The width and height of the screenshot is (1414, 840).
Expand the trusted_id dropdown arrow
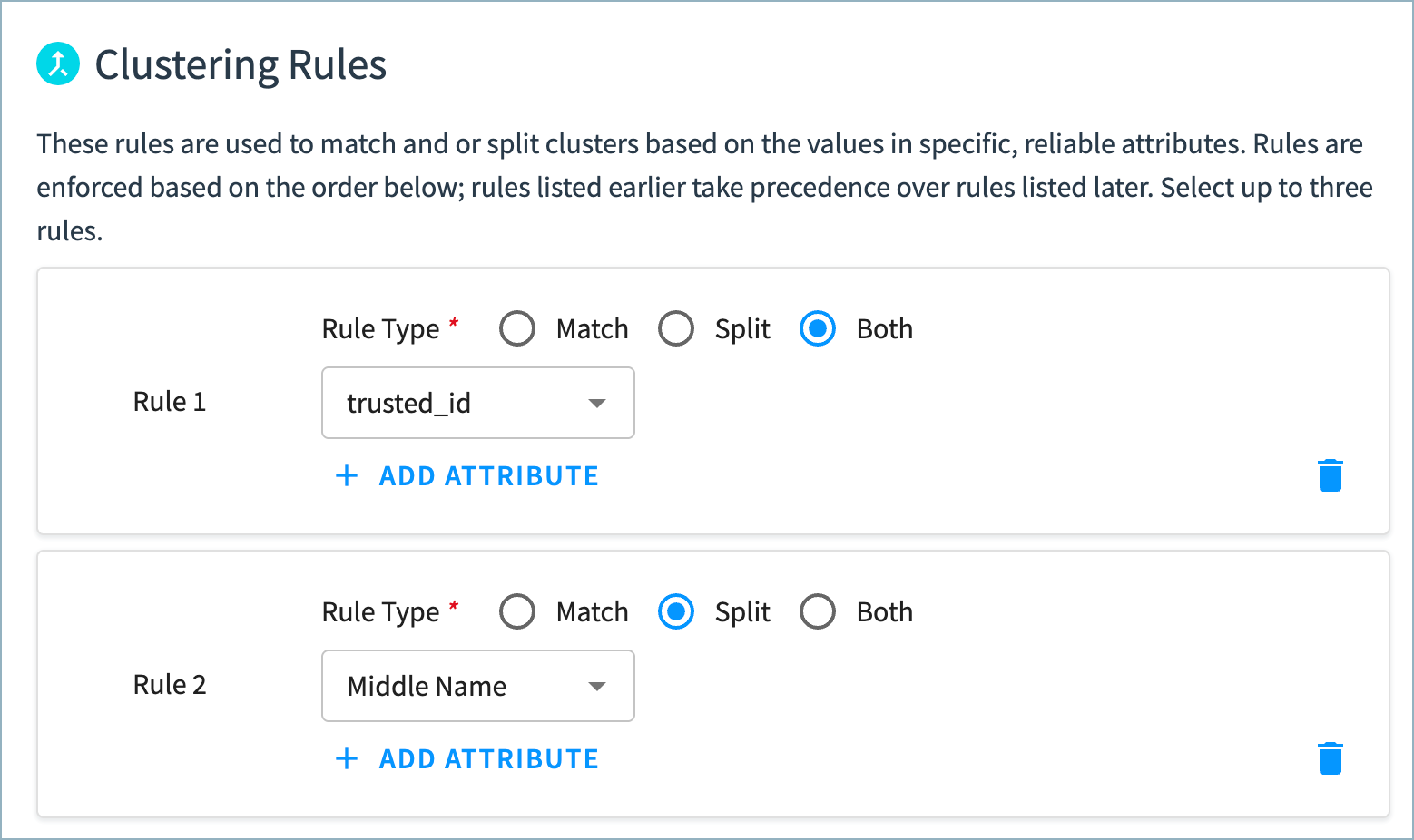(x=596, y=403)
